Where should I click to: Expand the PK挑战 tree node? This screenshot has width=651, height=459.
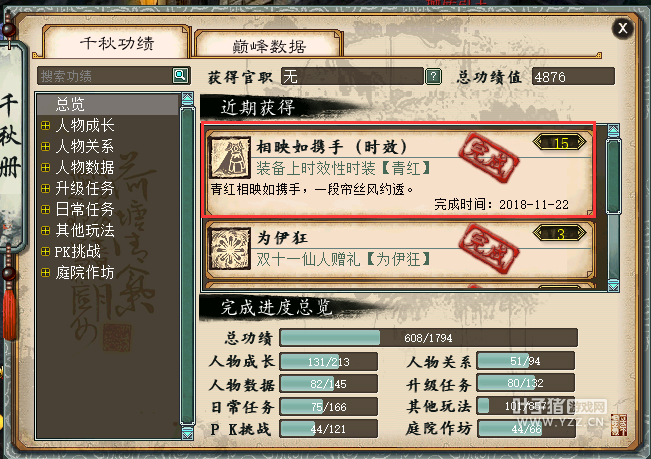46,251
